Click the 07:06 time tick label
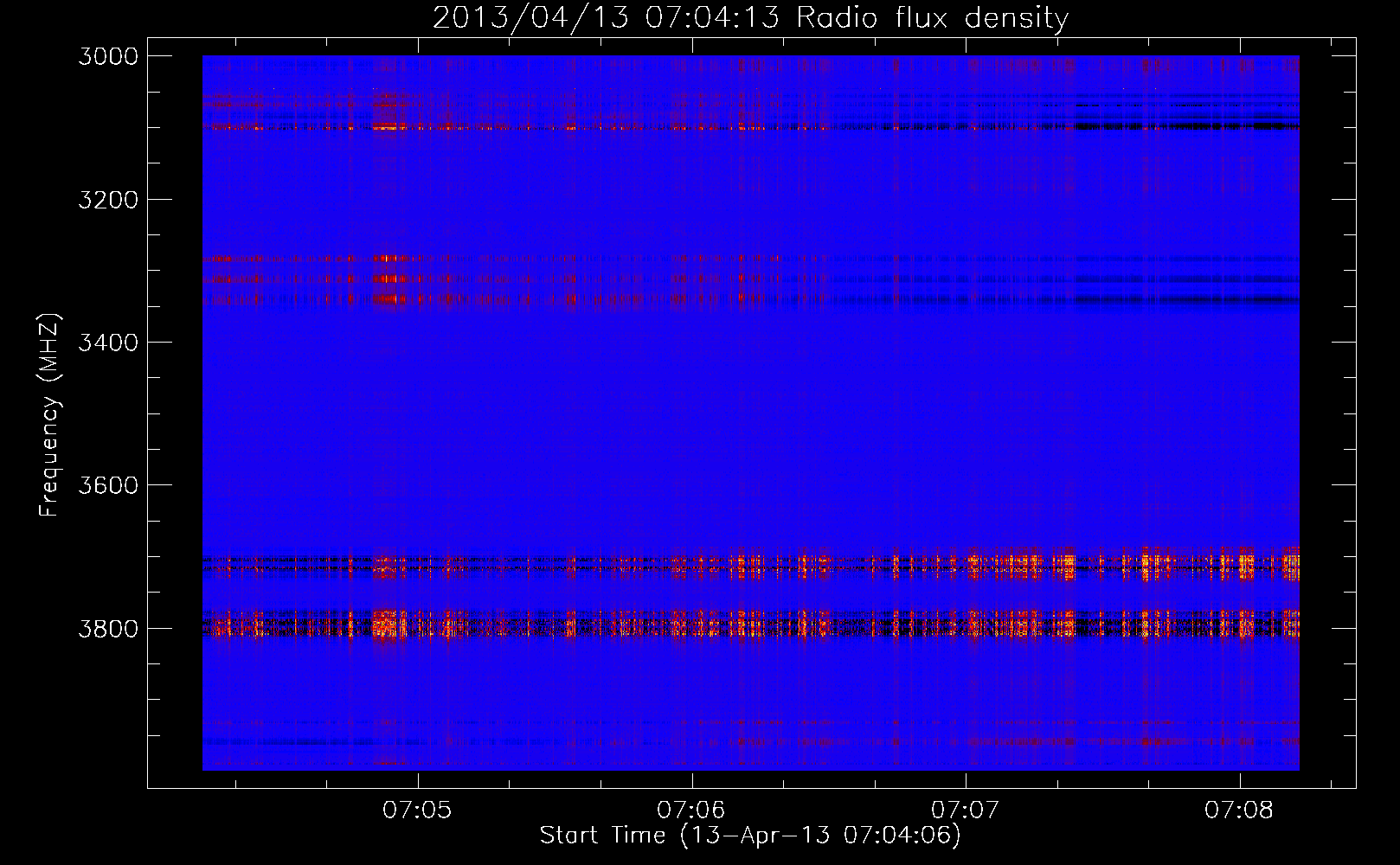The image size is (1400, 865). coord(690,811)
